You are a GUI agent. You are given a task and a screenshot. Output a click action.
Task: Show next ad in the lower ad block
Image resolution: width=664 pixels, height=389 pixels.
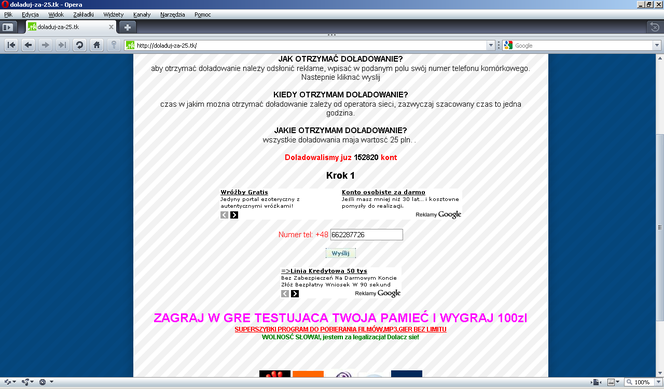point(295,294)
